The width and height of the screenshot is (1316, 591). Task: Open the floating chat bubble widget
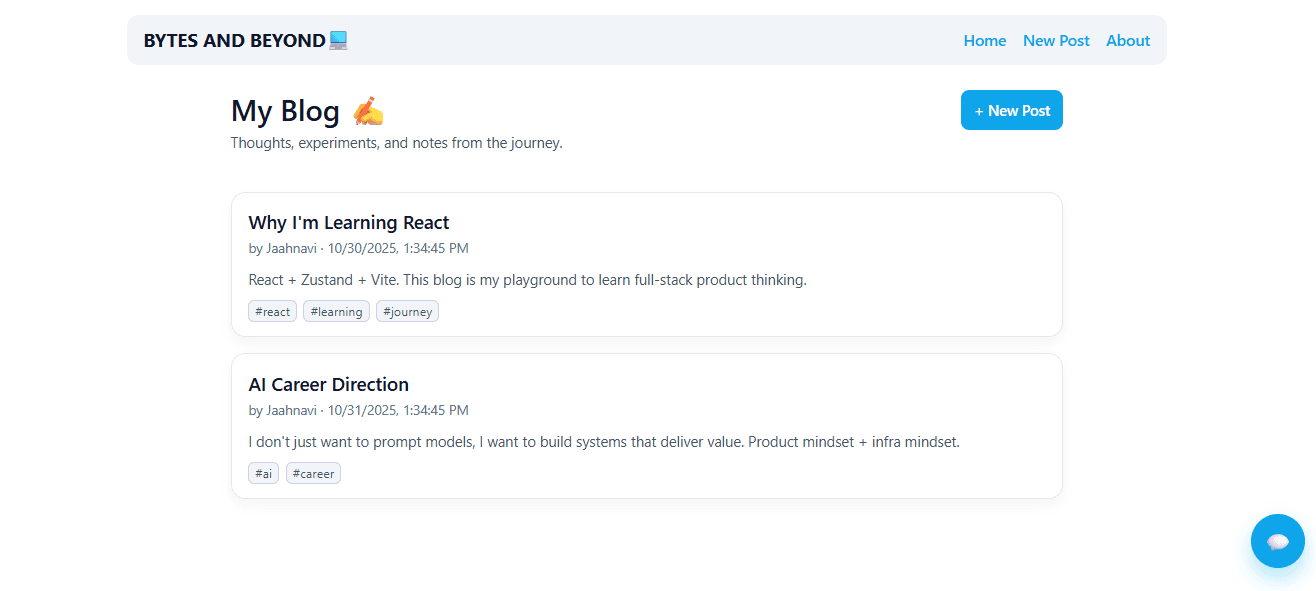[x=1277, y=541]
